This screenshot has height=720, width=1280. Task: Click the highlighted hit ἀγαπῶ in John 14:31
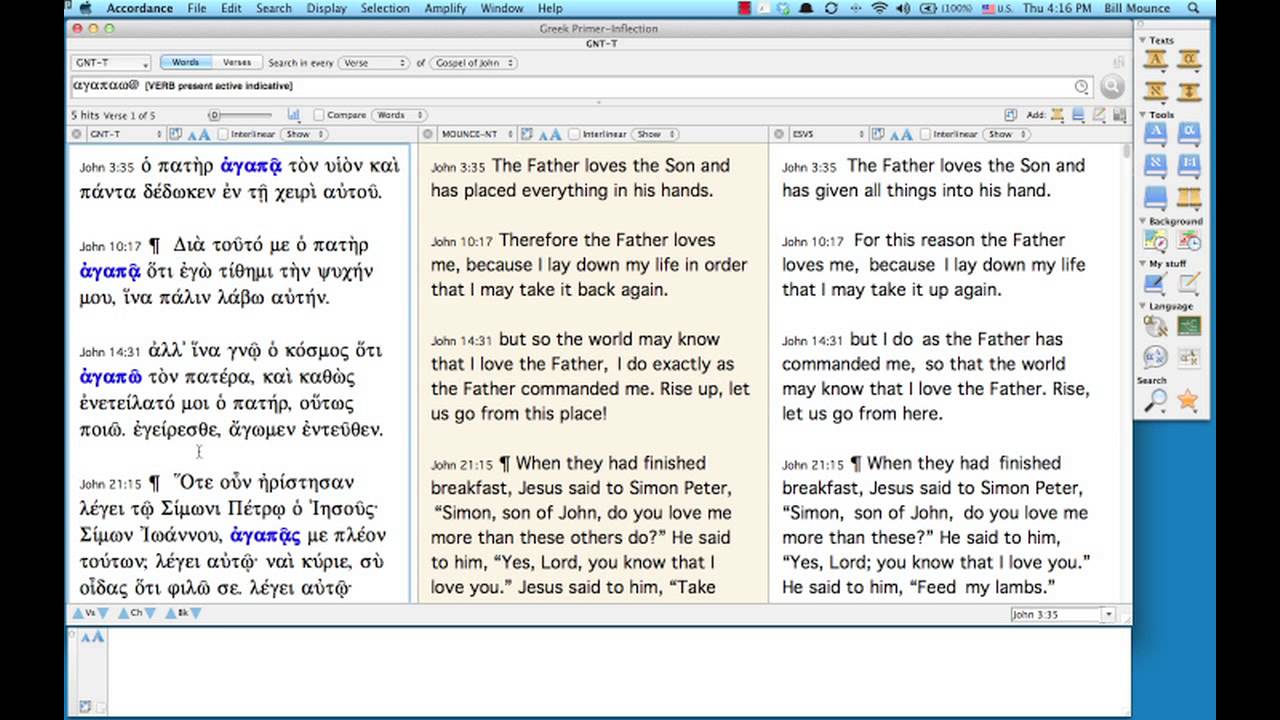coord(111,377)
